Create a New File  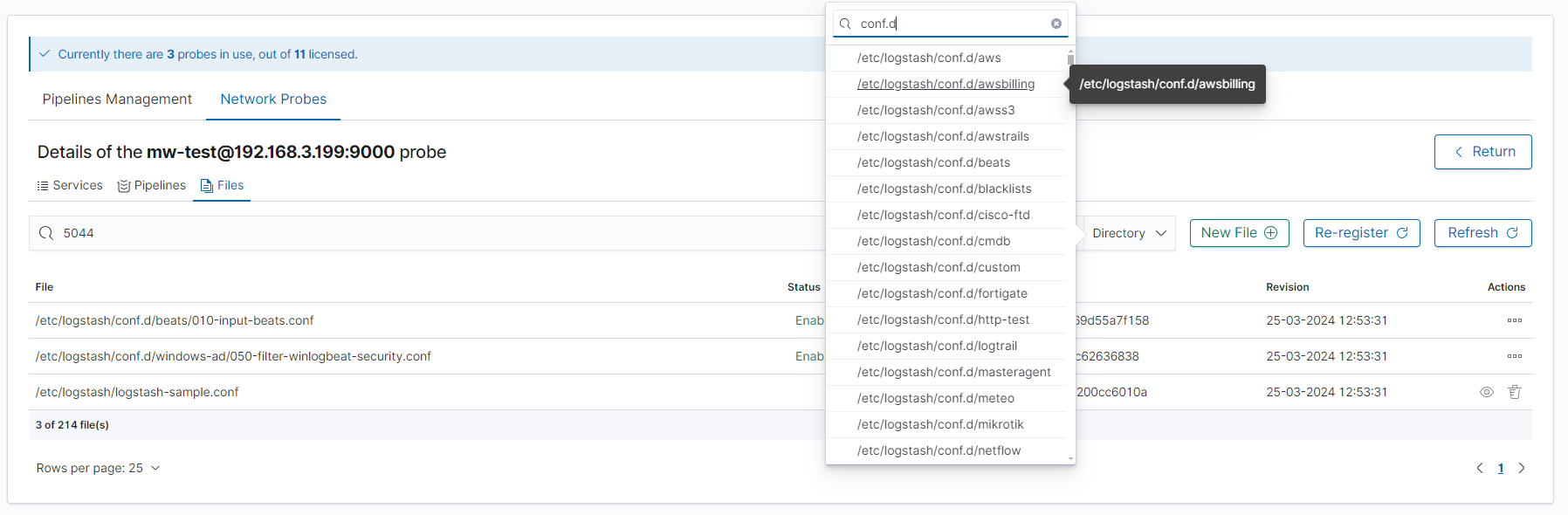point(1238,233)
